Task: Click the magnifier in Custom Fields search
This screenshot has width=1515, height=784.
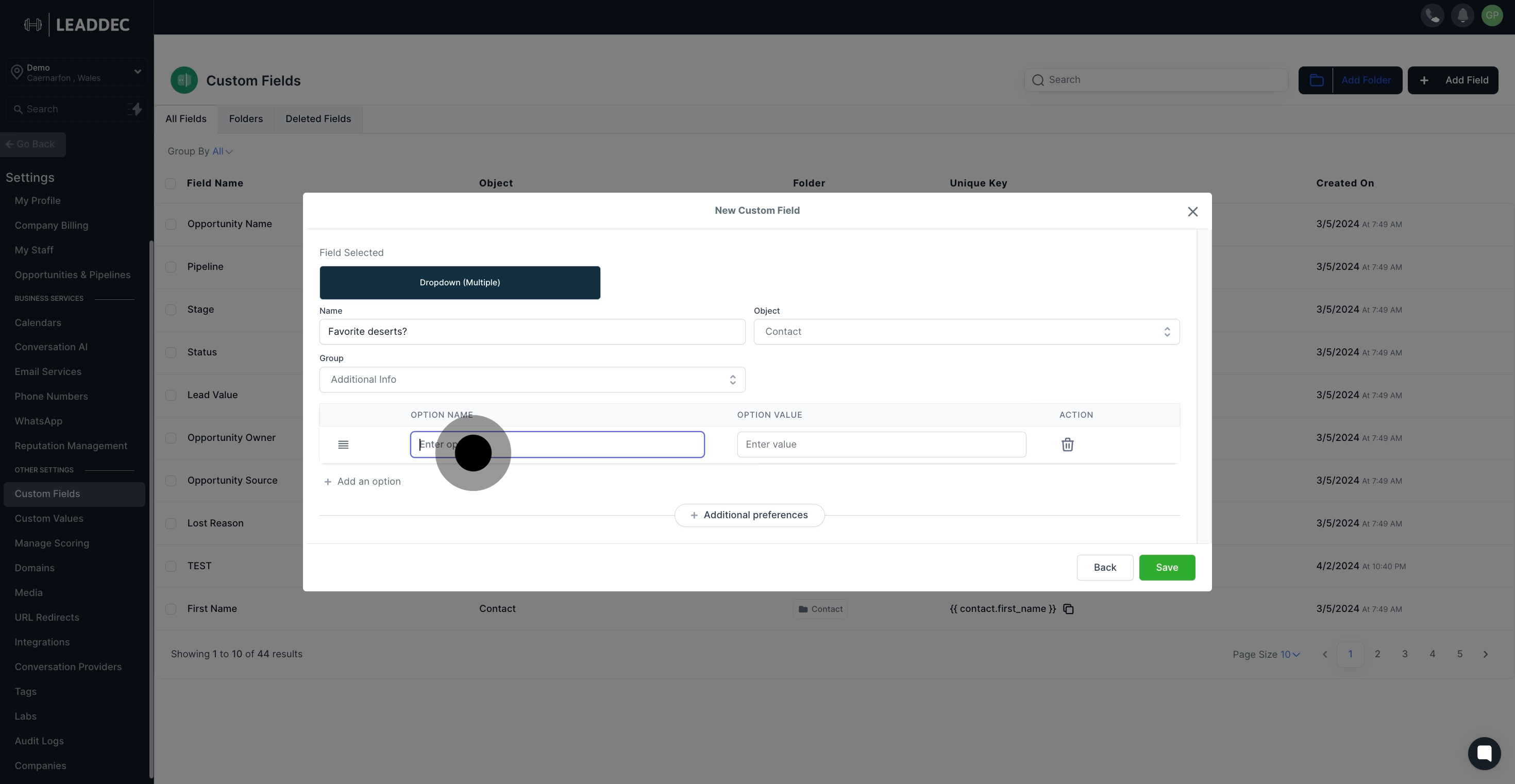Action: coord(1038,80)
